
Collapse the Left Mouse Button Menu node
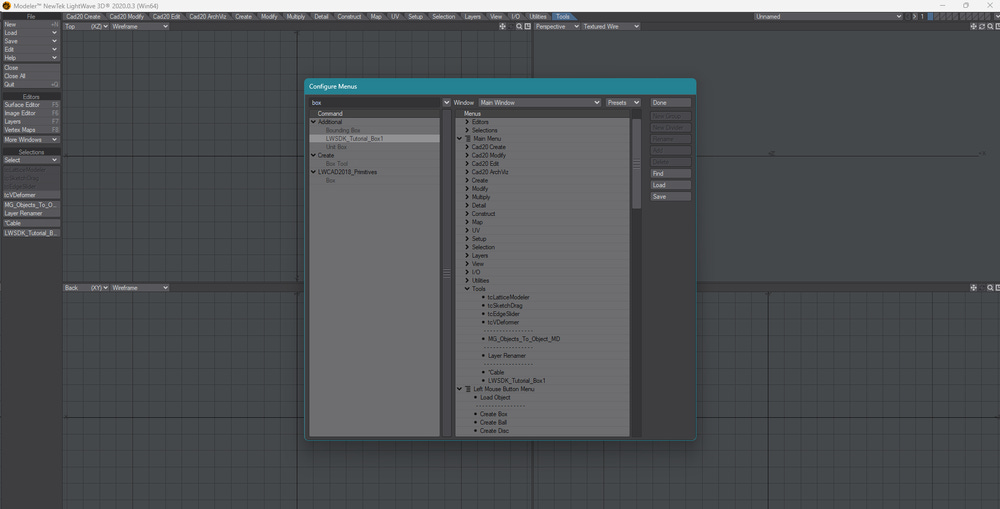(x=459, y=389)
